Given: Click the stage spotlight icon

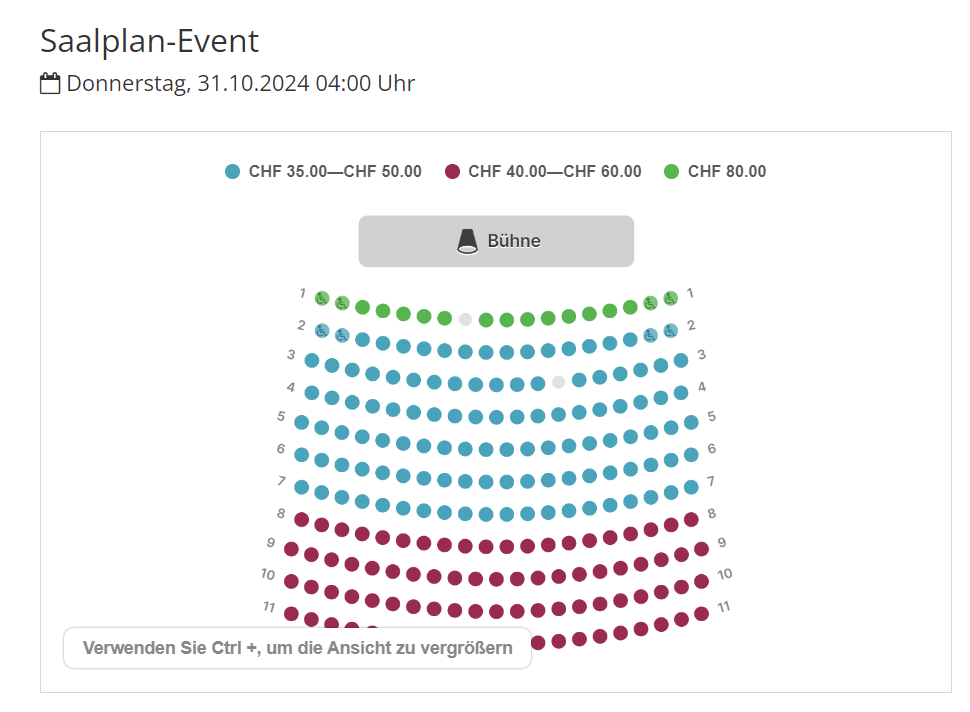Looking at the screenshot, I should 467,241.
